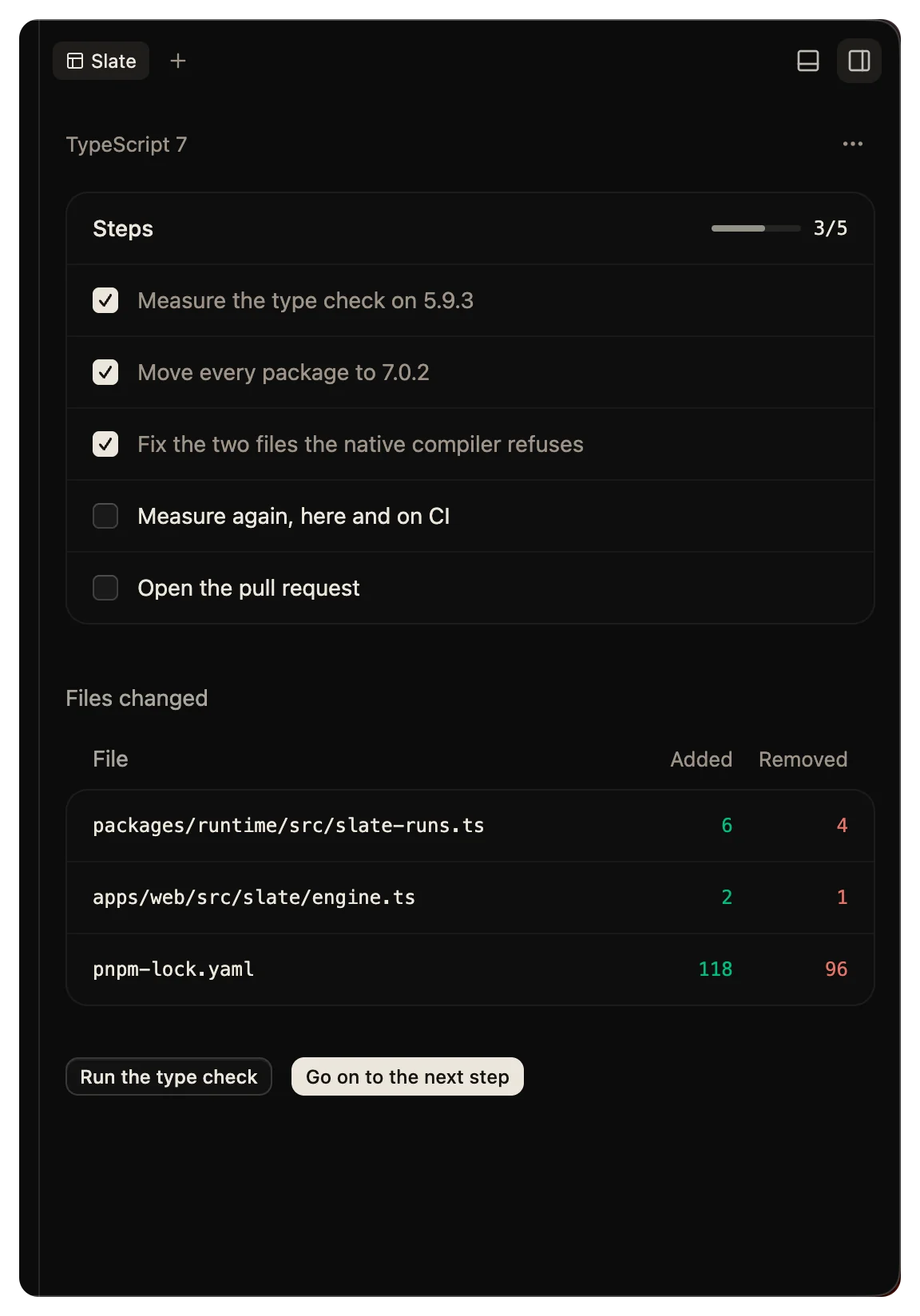Add a new tab with the plus icon
920x1316 pixels.
tap(178, 61)
